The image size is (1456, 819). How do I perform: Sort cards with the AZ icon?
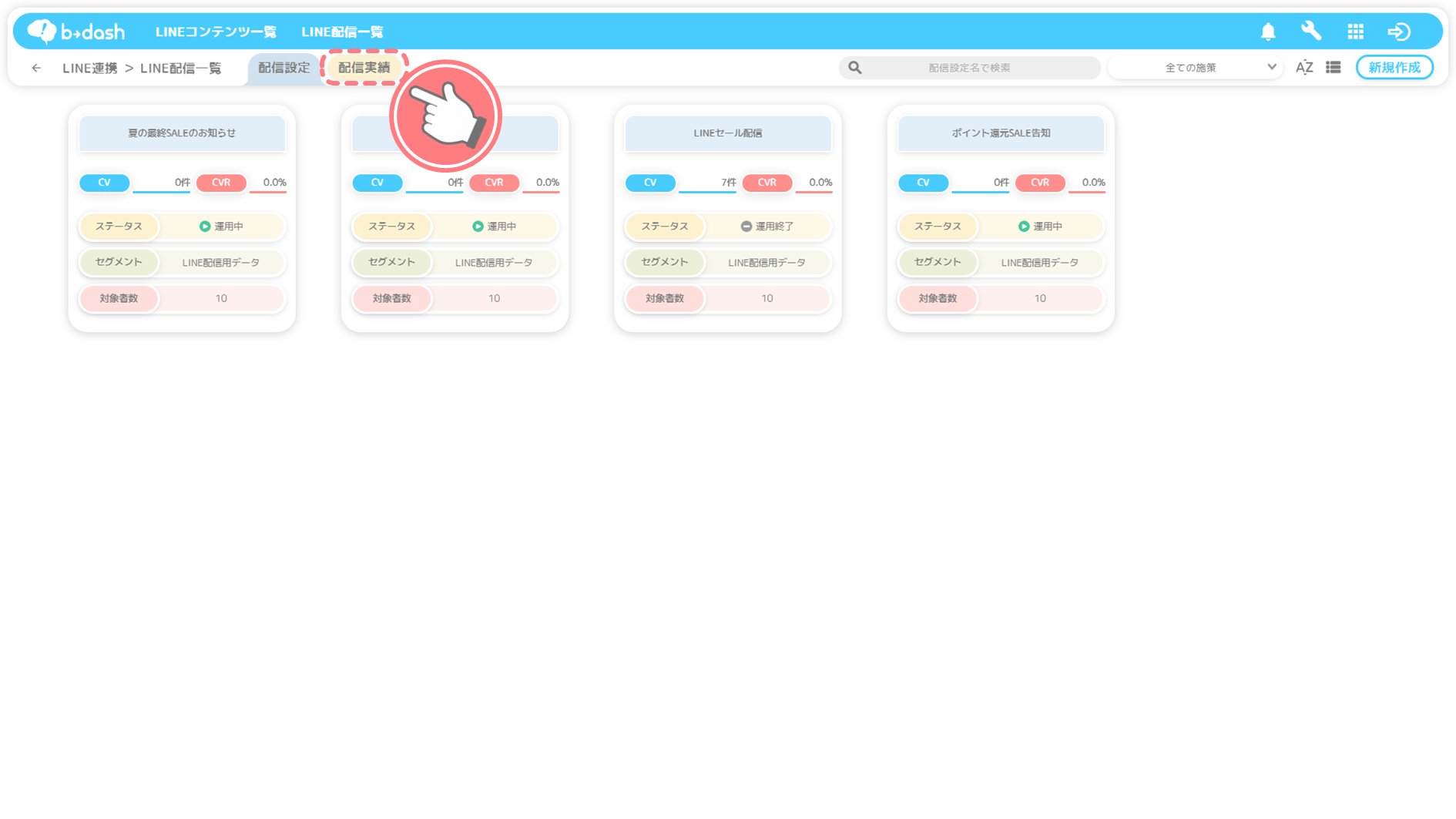pos(1304,68)
